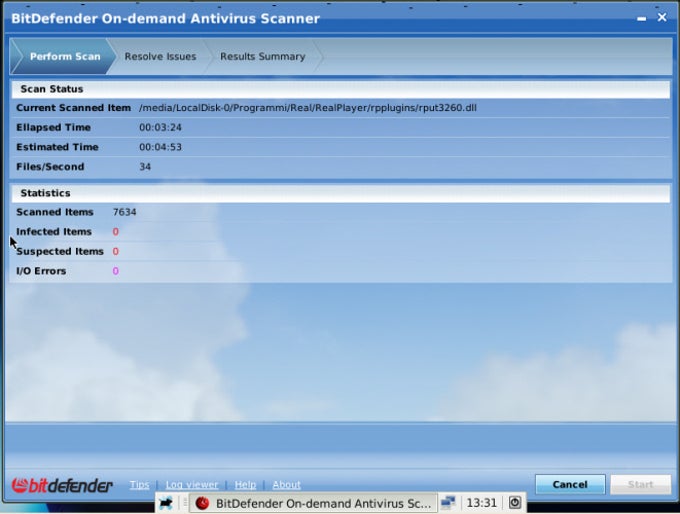Click the Suspected Items label
Image resolution: width=680 pixels, height=514 pixels.
click(60, 252)
